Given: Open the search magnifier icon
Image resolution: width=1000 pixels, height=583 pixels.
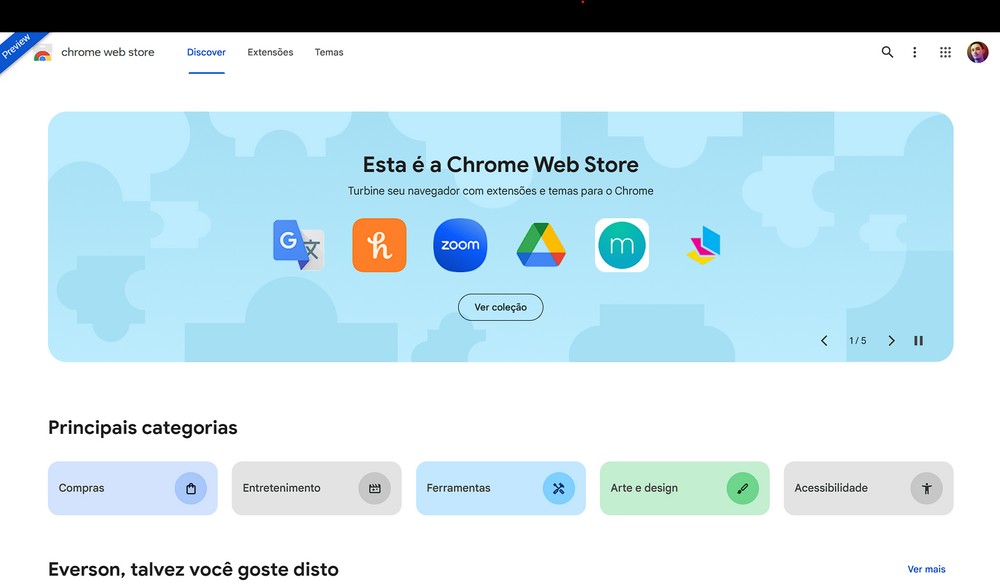Looking at the screenshot, I should pyautogui.click(x=887, y=52).
